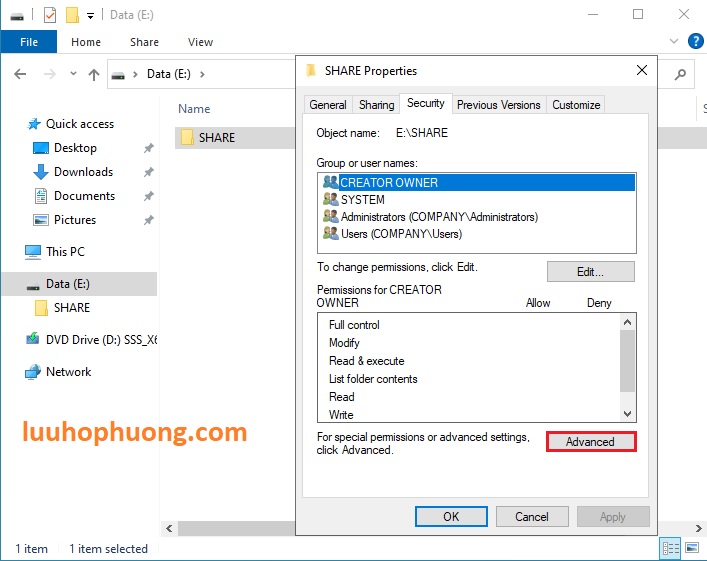
Task: Click the Edit... permissions button
Action: coord(590,272)
